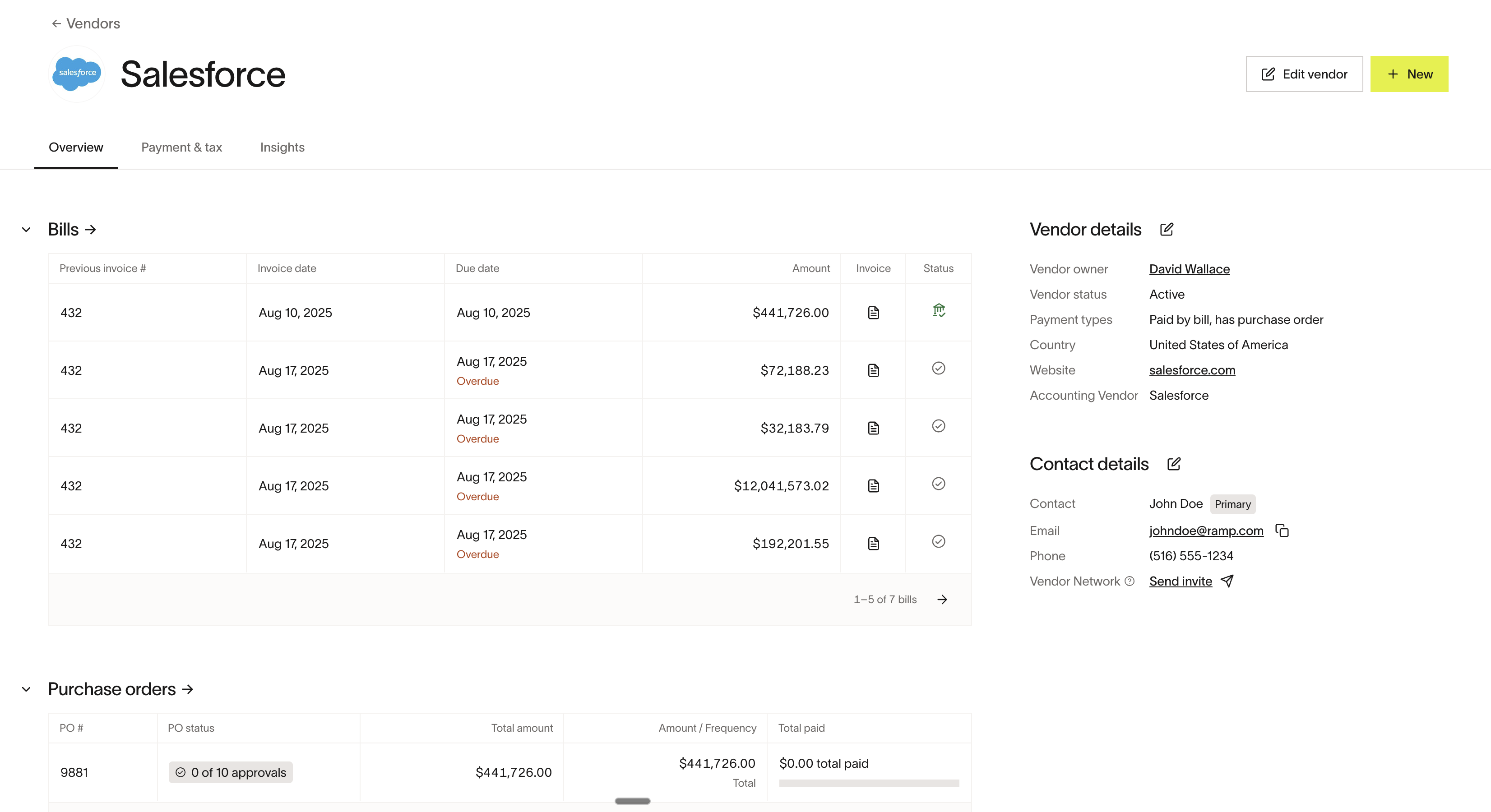Go to next page of bills
This screenshot has width=1491, height=812.
942,600
